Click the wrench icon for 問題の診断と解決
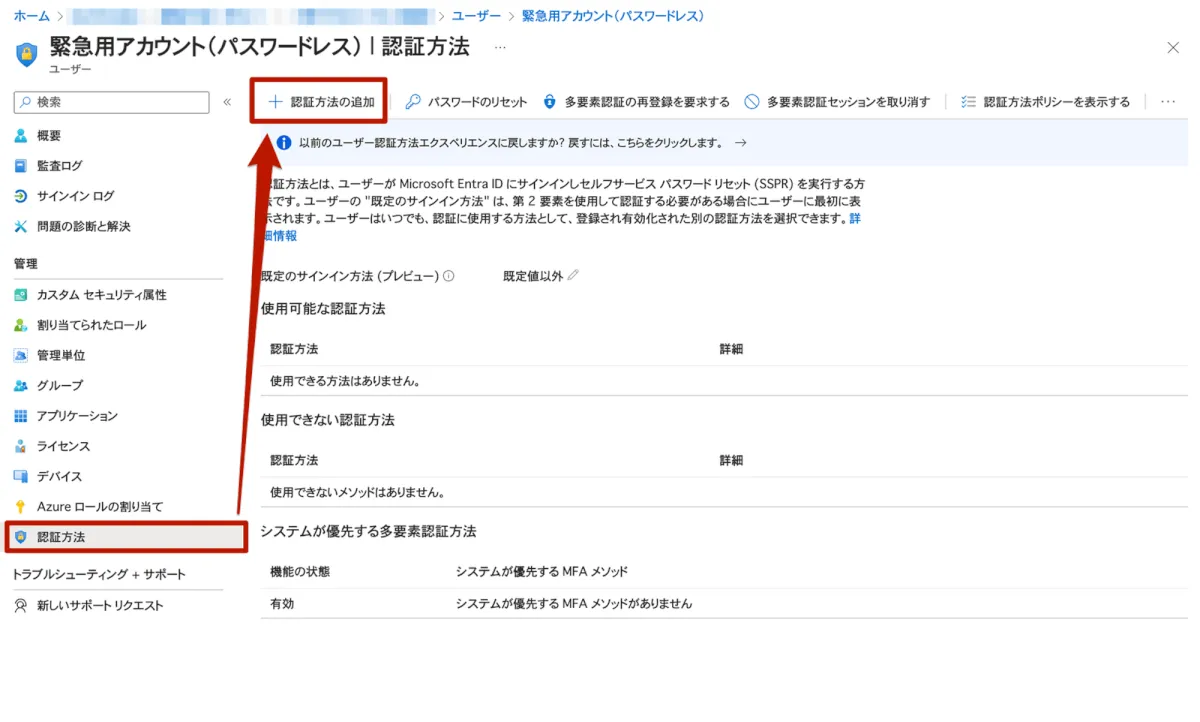Viewport: 1200px width, 722px height. pos(21,226)
